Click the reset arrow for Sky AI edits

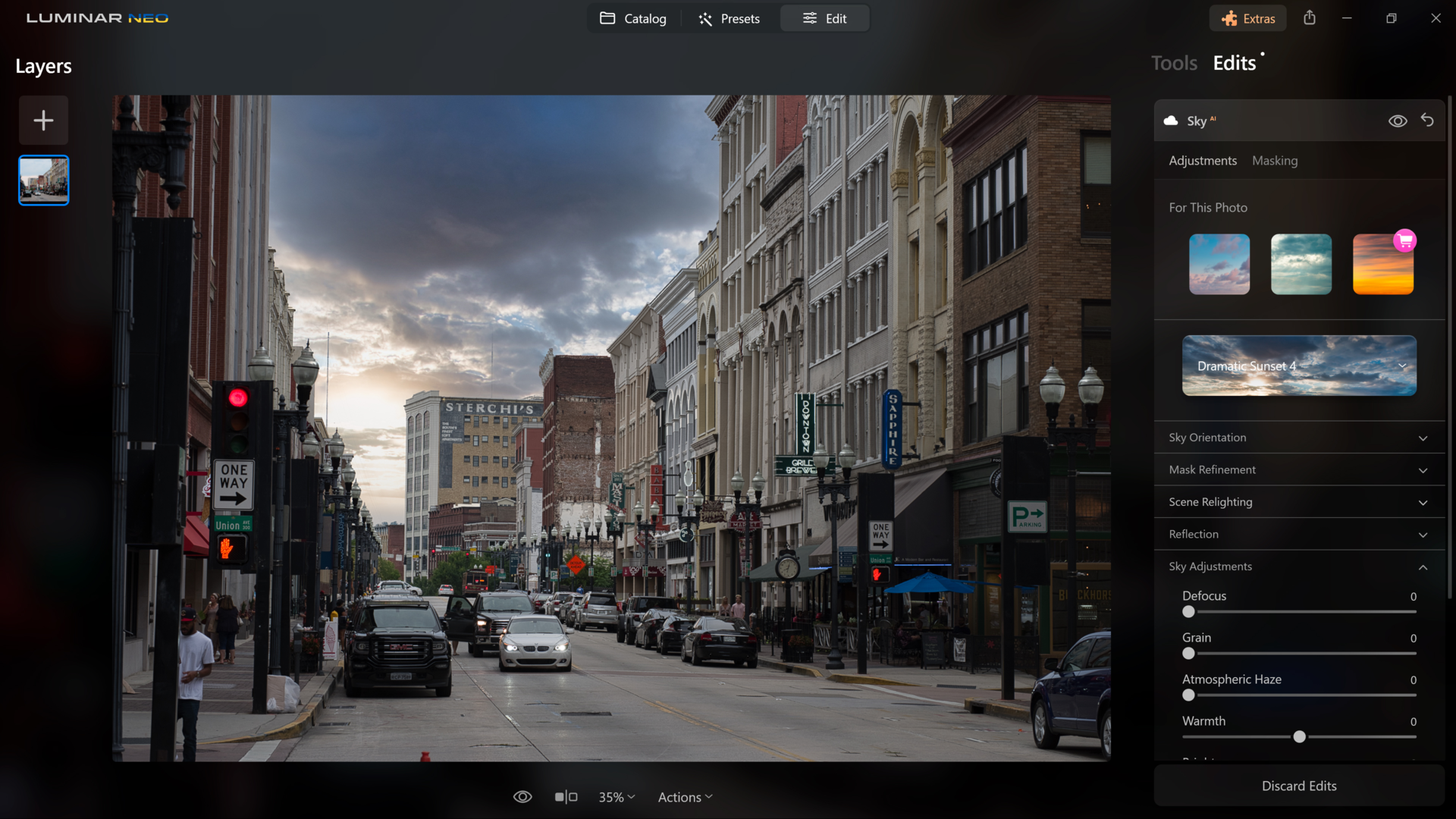pyautogui.click(x=1428, y=120)
